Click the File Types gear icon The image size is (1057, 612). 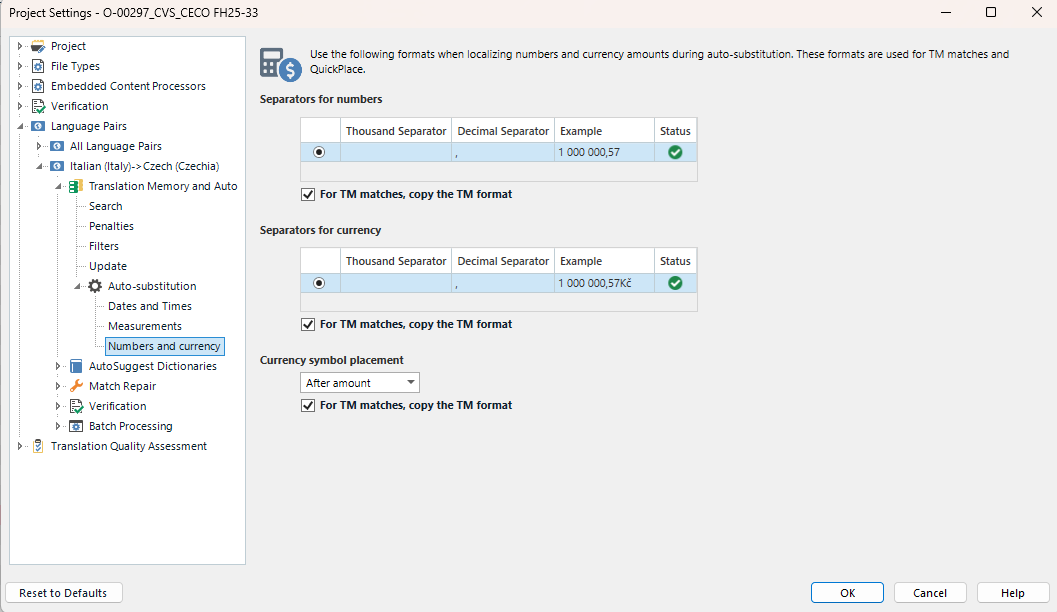coord(38,66)
